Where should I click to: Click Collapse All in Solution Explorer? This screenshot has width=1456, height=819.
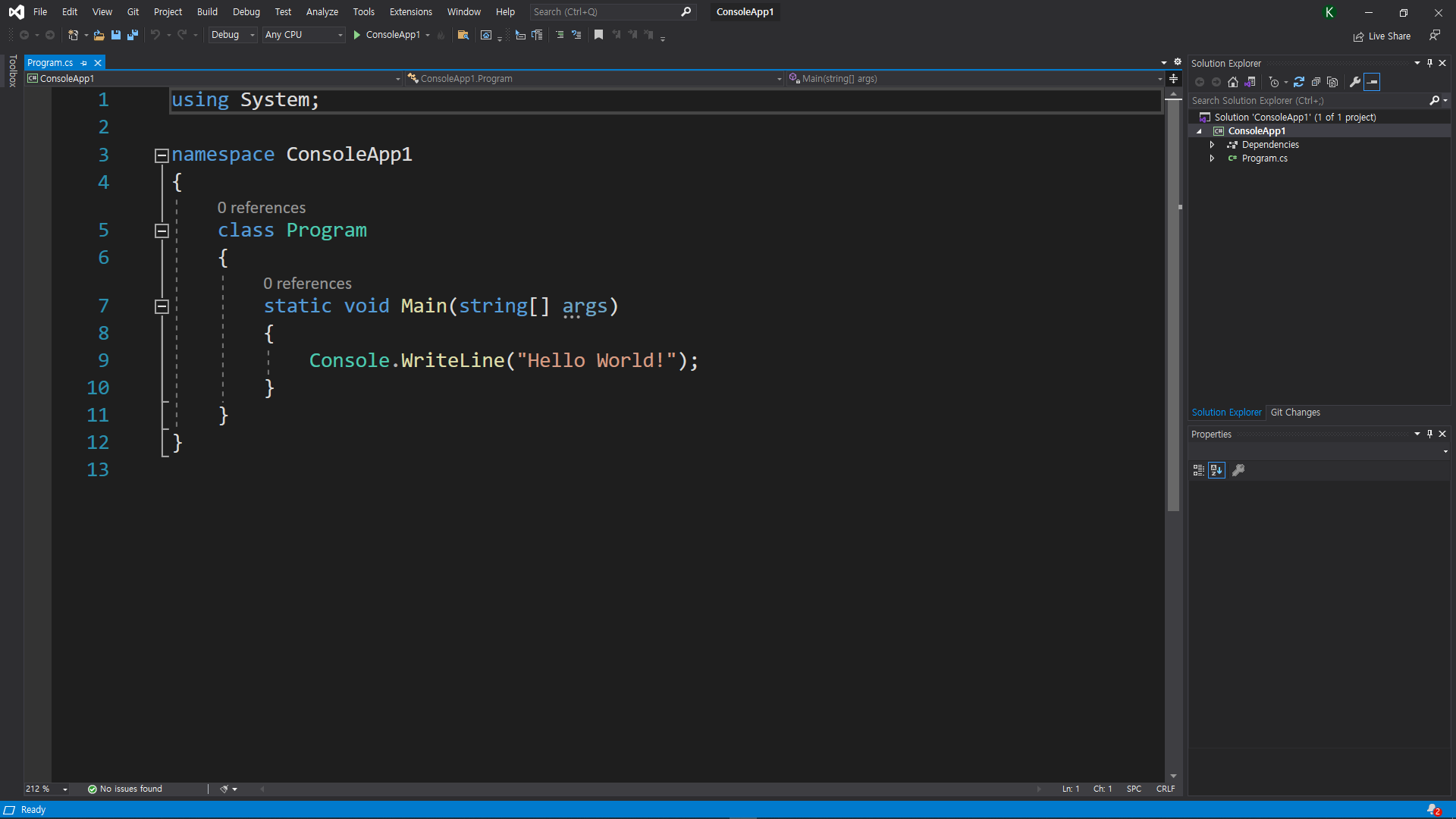coord(1316,82)
